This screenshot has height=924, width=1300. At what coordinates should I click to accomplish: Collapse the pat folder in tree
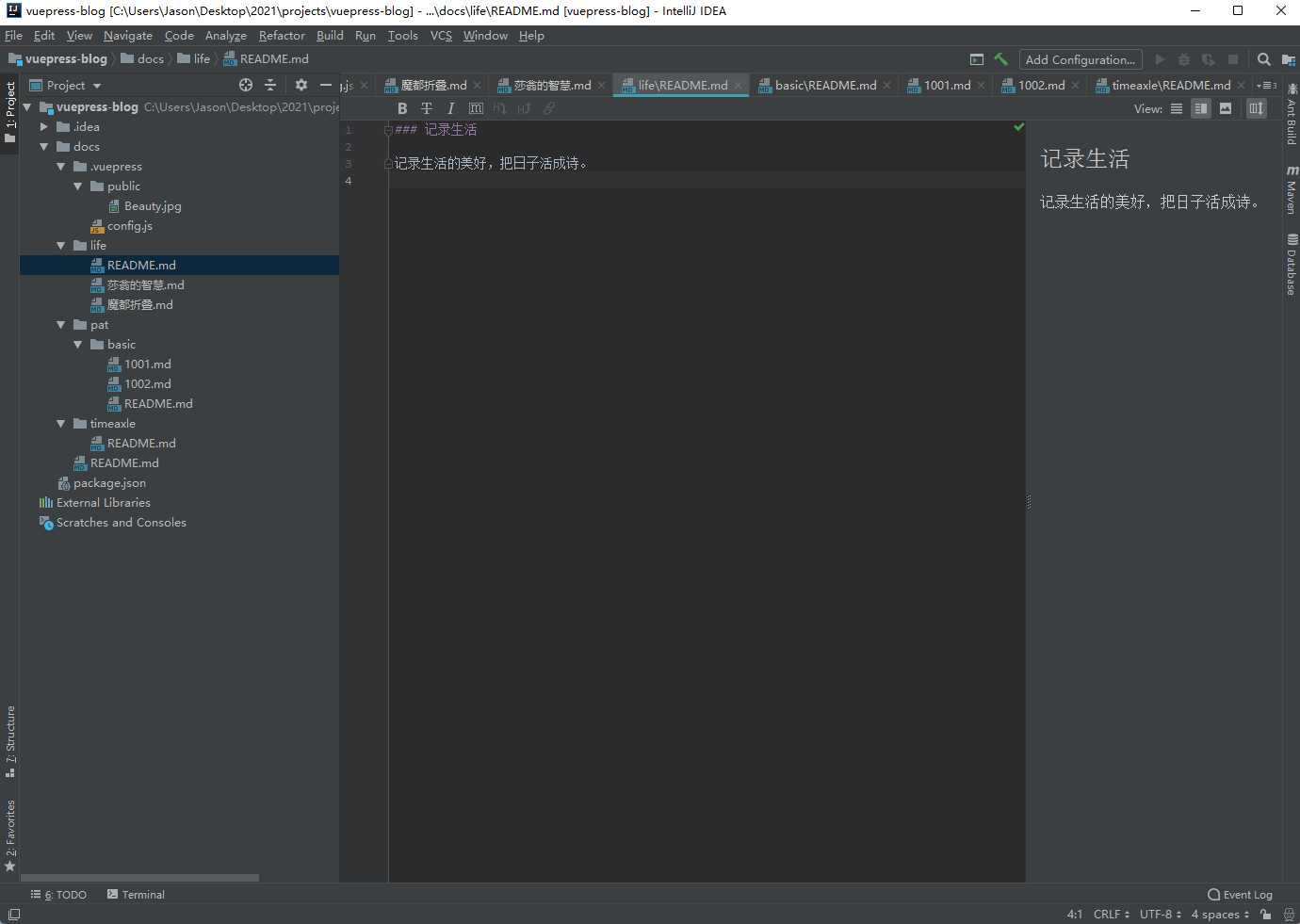tap(61, 325)
